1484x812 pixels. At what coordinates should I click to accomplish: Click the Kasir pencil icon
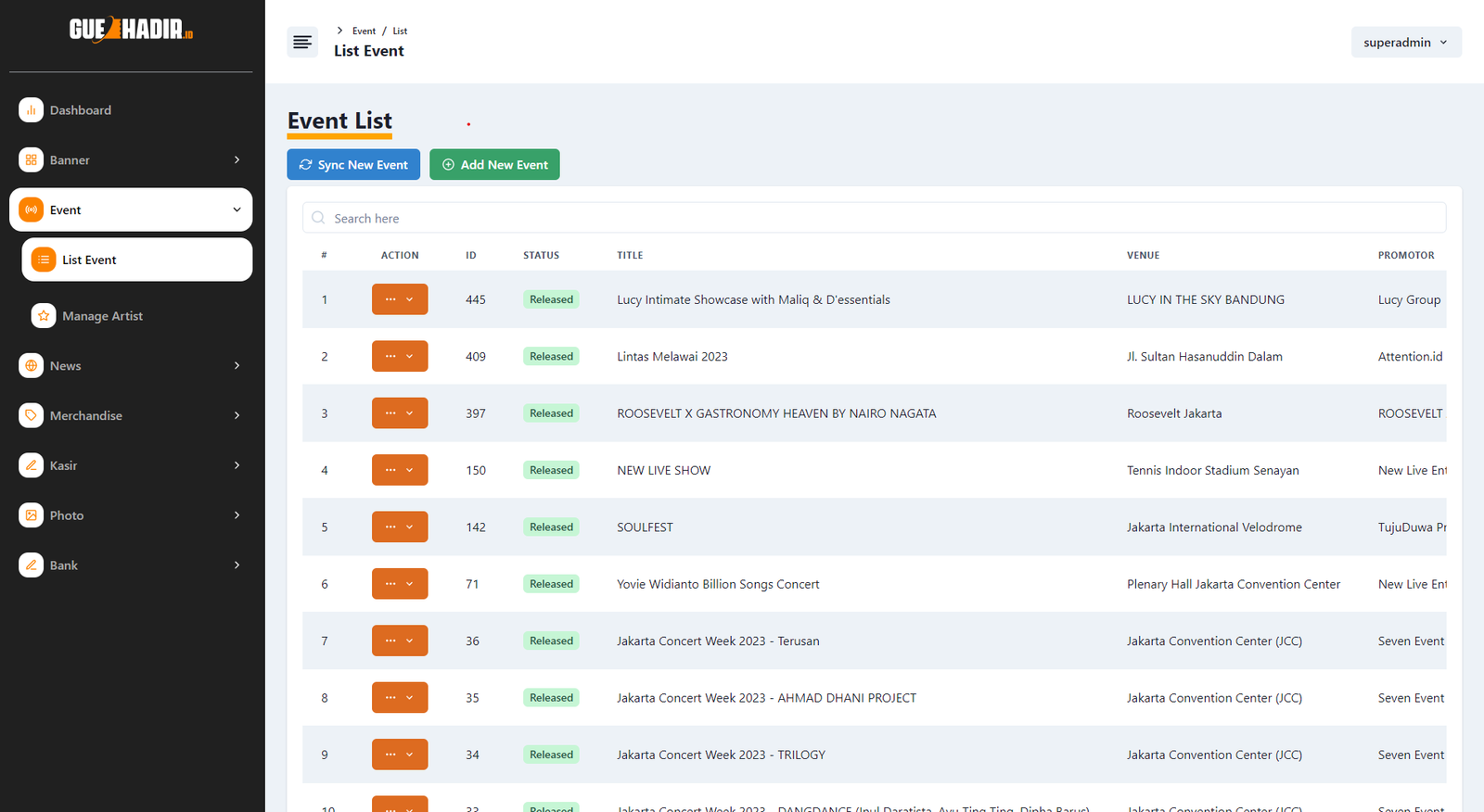coord(31,466)
